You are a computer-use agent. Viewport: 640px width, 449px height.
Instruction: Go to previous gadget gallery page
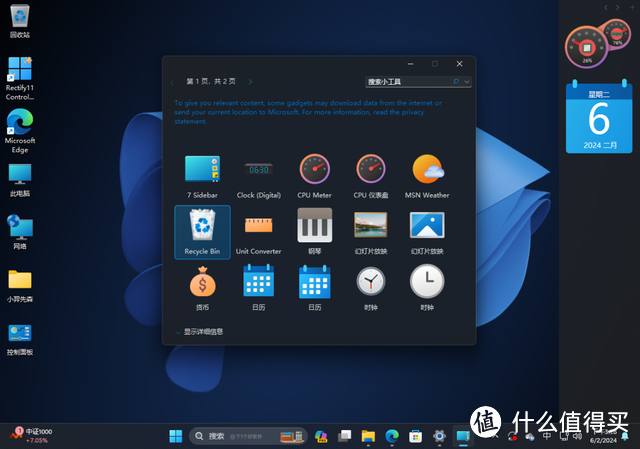pyautogui.click(x=172, y=82)
